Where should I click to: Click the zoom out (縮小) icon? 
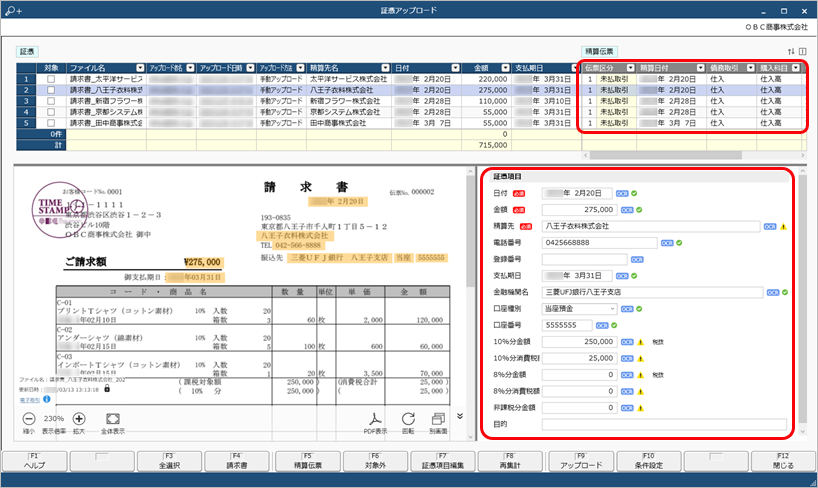point(29,419)
